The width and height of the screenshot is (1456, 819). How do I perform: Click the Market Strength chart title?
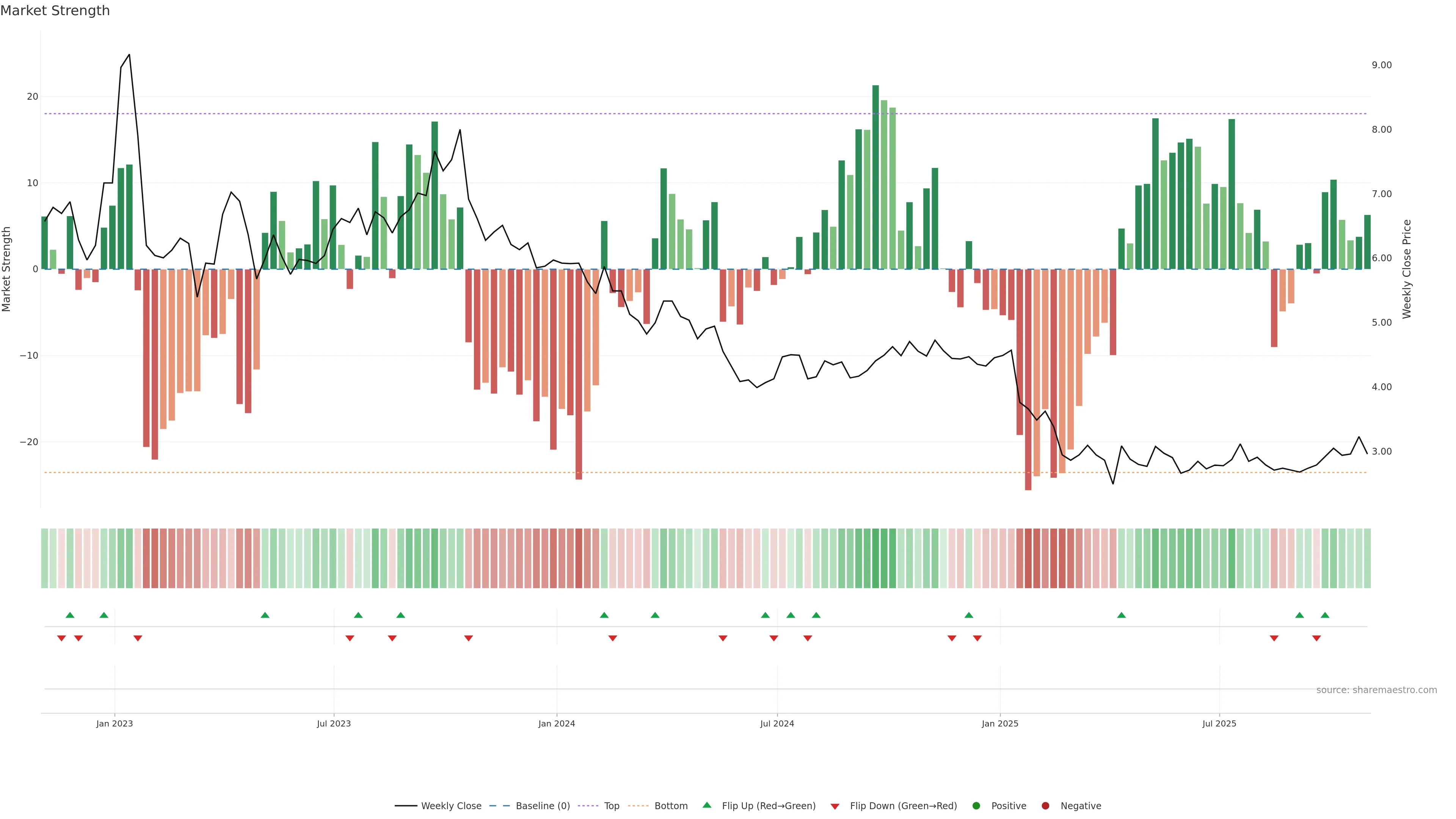55,11
